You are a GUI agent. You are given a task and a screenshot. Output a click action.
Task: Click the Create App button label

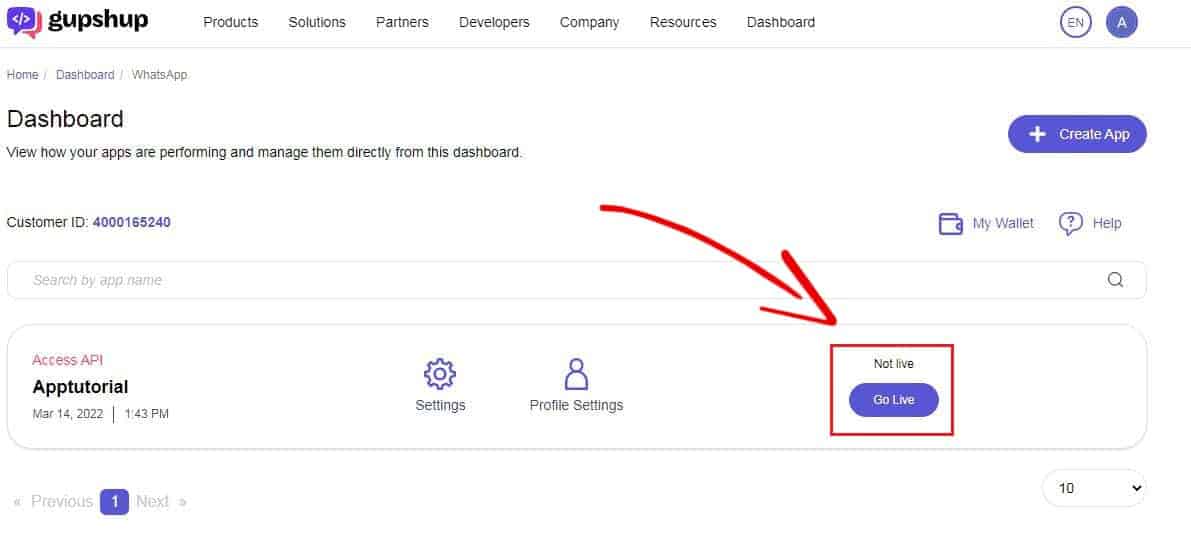coord(1095,134)
